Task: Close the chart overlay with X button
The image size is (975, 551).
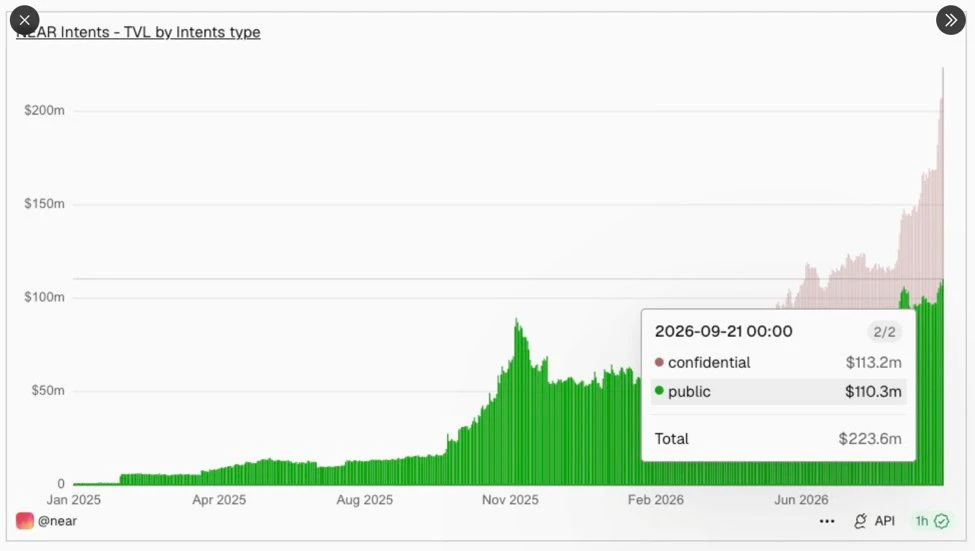Action: click(24, 20)
